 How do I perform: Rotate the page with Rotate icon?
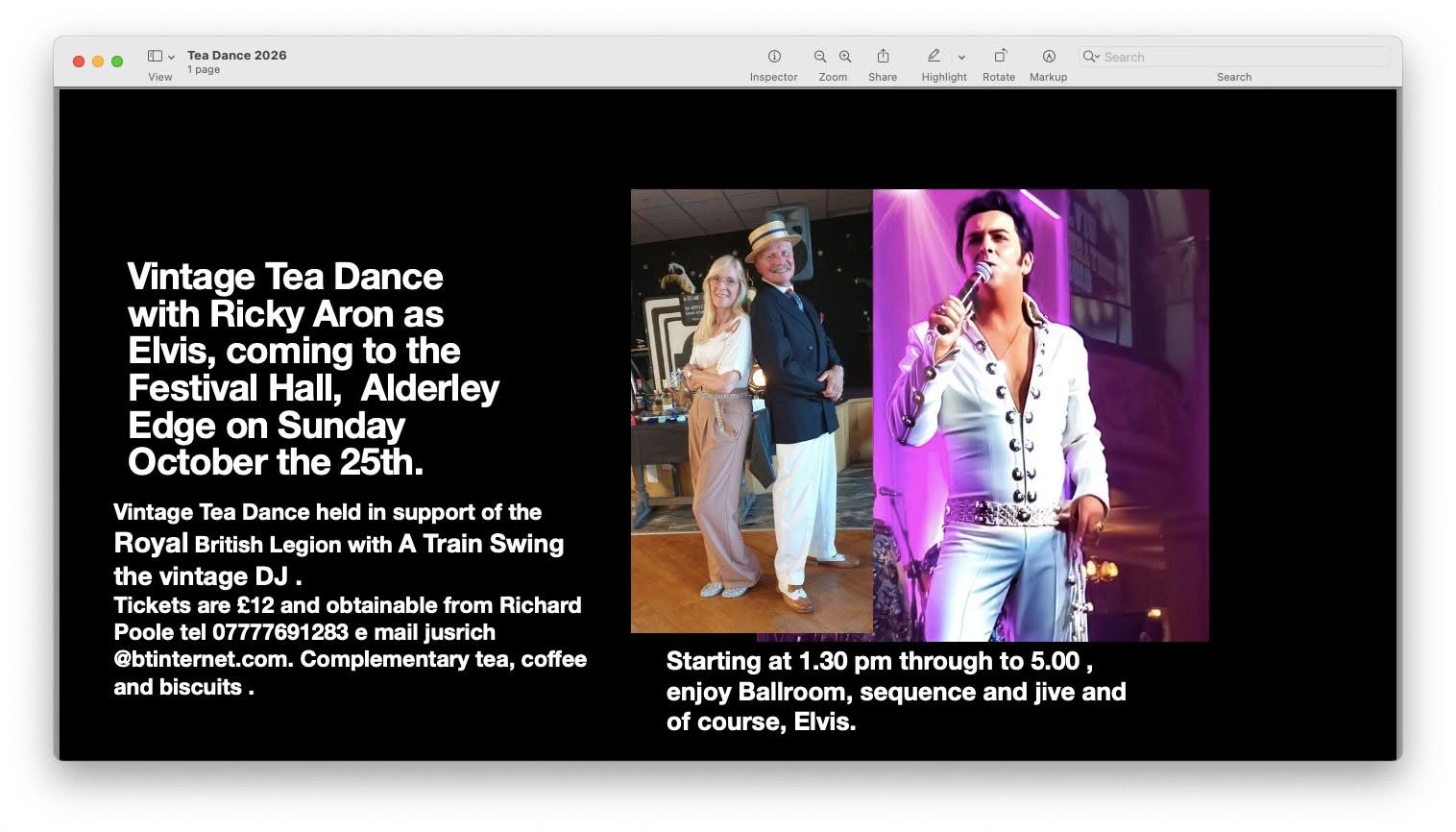[999, 56]
